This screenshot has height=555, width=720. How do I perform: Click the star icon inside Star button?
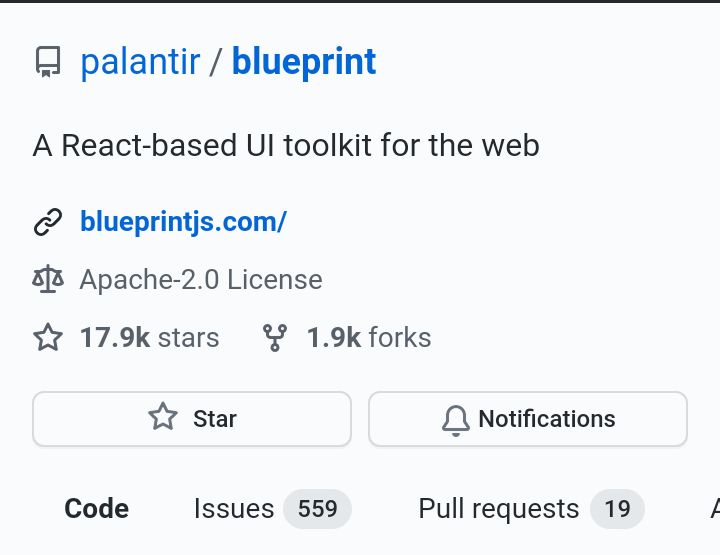(163, 417)
